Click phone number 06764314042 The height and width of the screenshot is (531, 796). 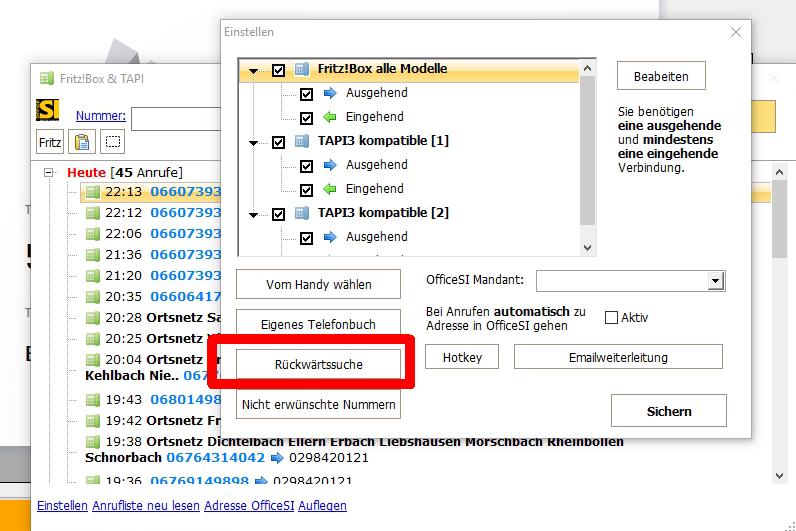point(216,458)
